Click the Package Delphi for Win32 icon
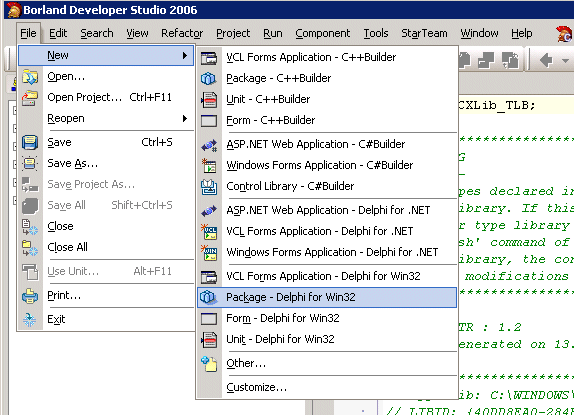The image size is (574, 415). [x=209, y=297]
